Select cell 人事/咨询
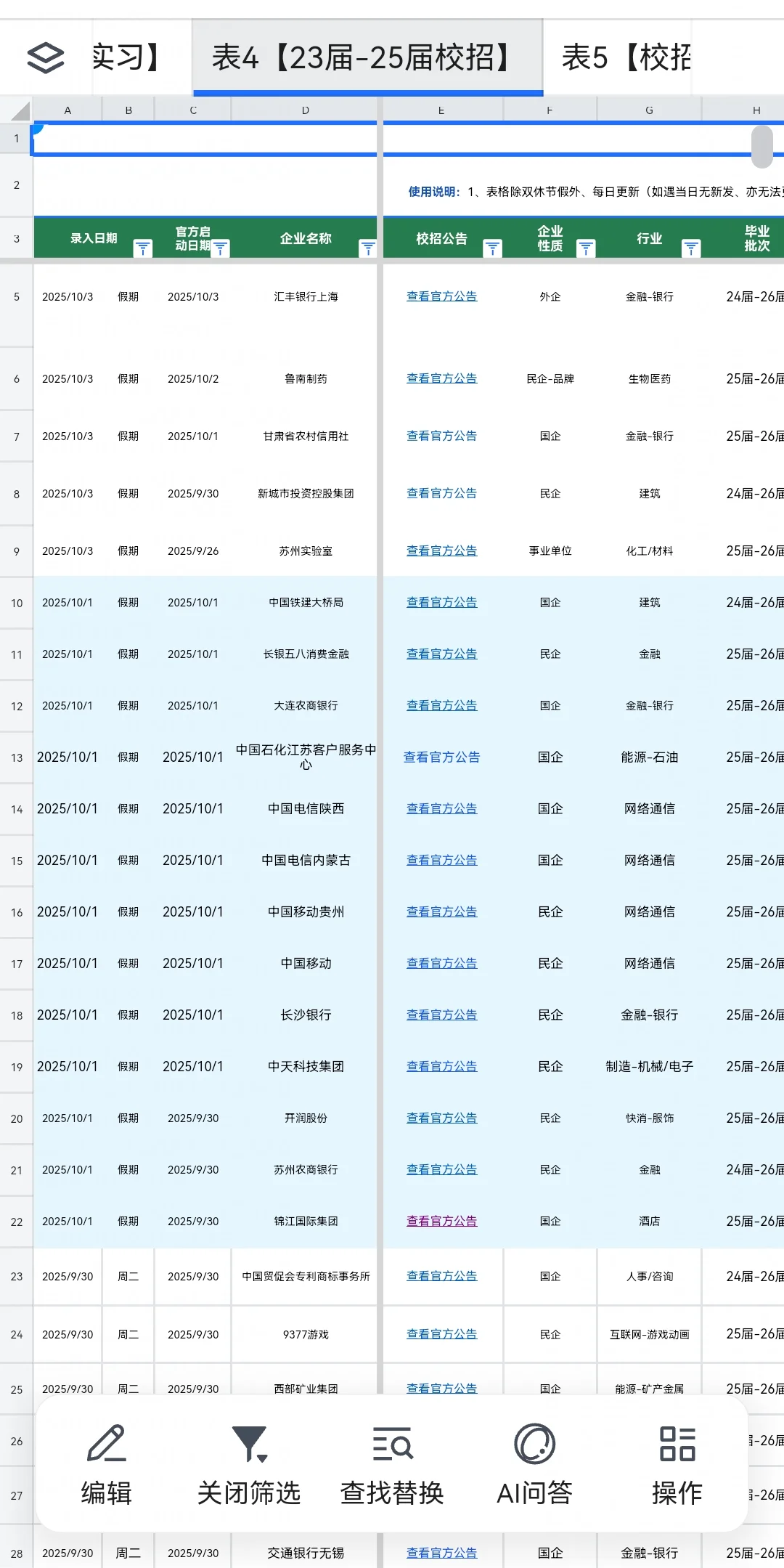Screen dimensions: 784x1568 click(650, 1277)
